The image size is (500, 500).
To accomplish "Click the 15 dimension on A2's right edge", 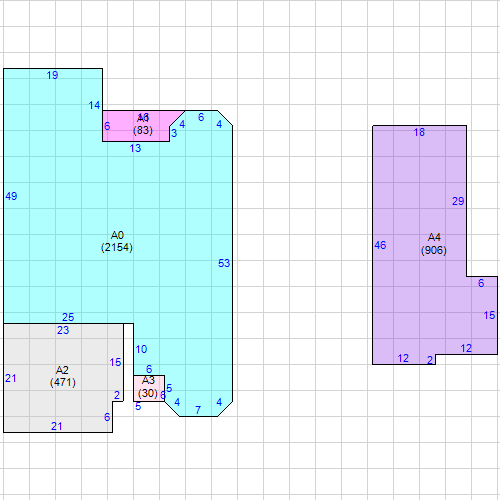I will [115, 362].
